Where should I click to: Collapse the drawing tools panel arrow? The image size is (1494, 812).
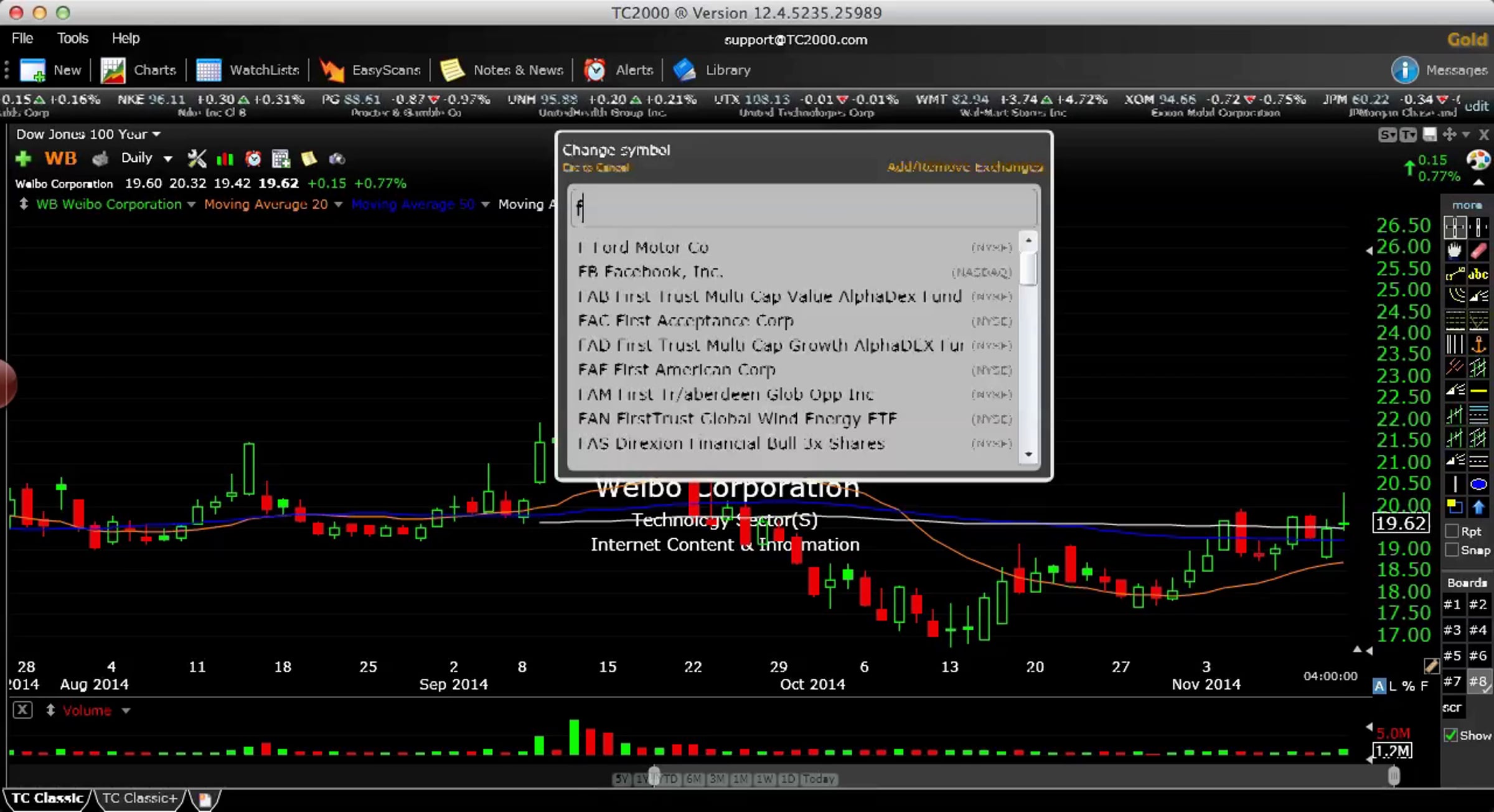[x=1478, y=182]
